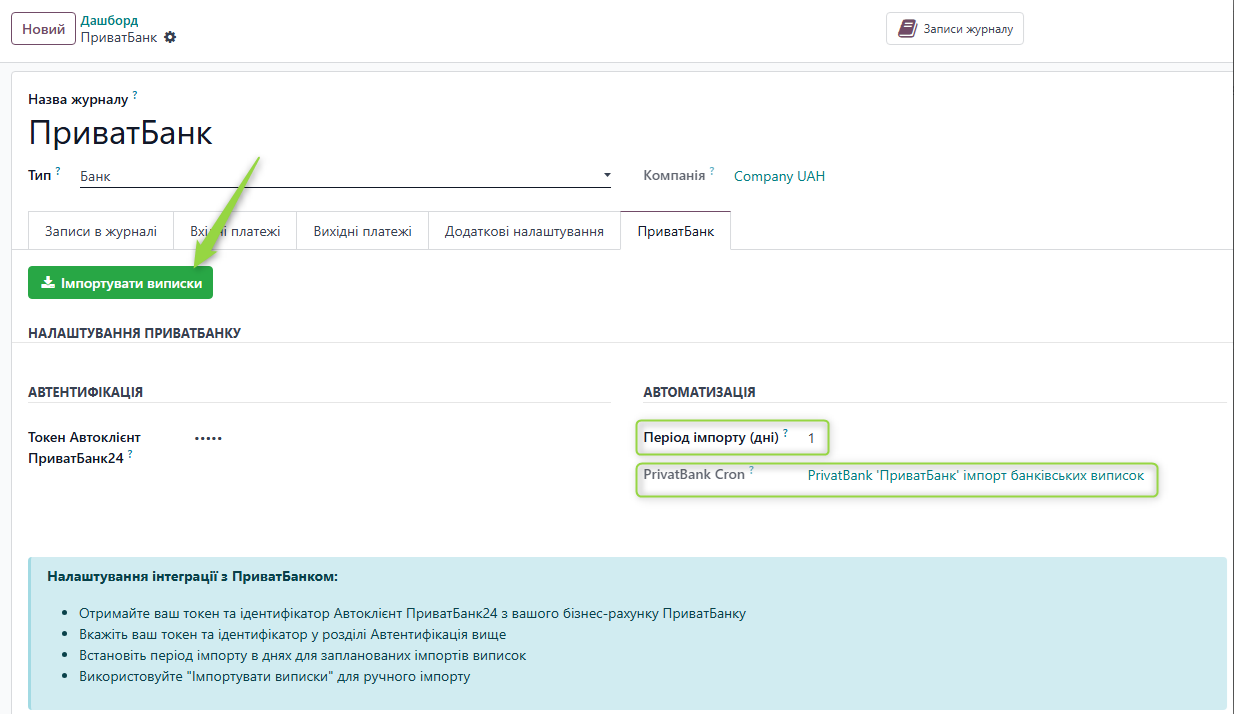The image size is (1234, 718).
Task: Navigate to Дашборд via the breadcrumb link
Action: [x=109, y=20]
